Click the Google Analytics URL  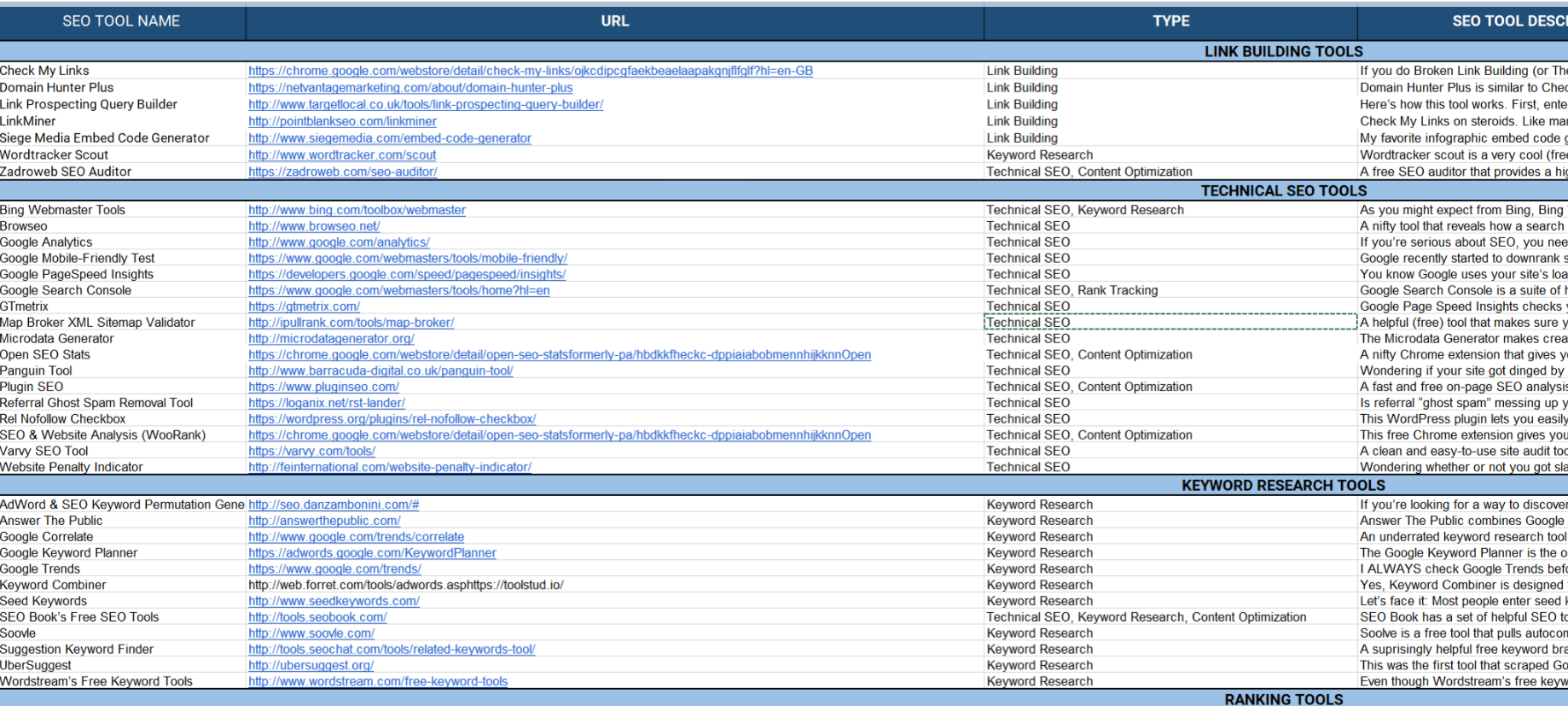coord(339,242)
